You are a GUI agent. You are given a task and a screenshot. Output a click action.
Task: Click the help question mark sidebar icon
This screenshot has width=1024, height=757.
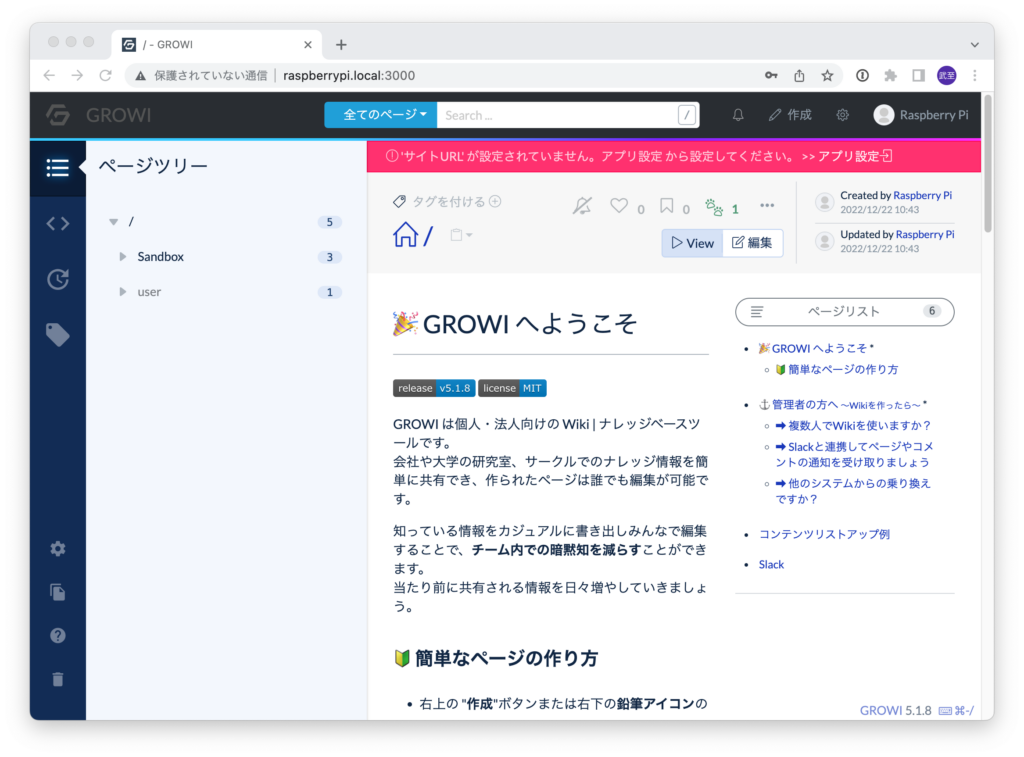click(x=57, y=635)
